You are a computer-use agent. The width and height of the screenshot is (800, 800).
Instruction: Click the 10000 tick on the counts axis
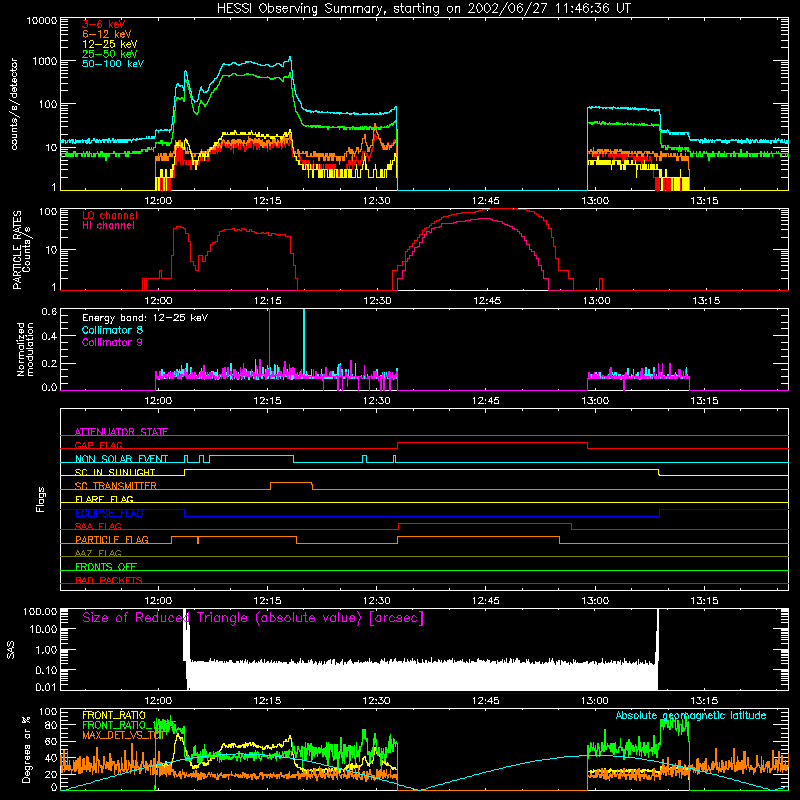pos(42,20)
